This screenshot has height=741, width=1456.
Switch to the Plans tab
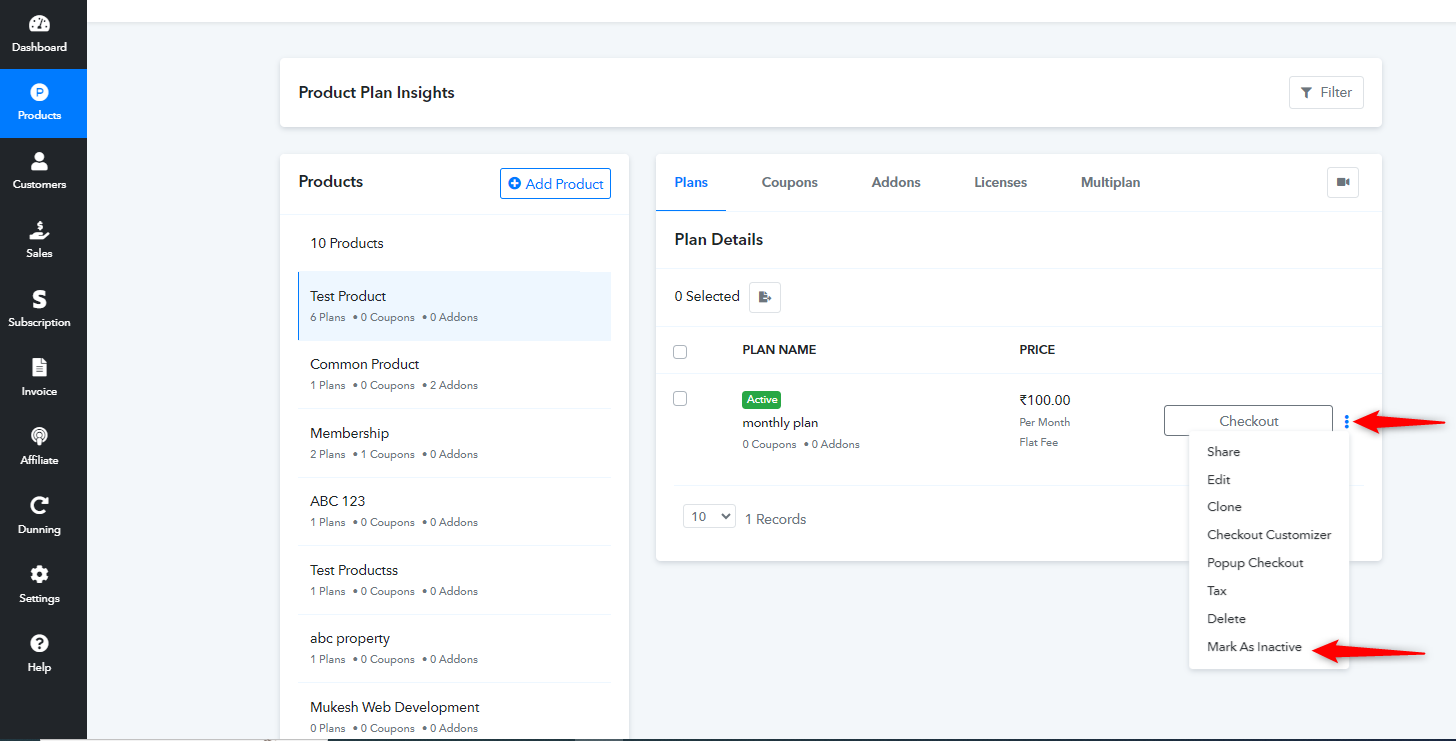(x=691, y=182)
